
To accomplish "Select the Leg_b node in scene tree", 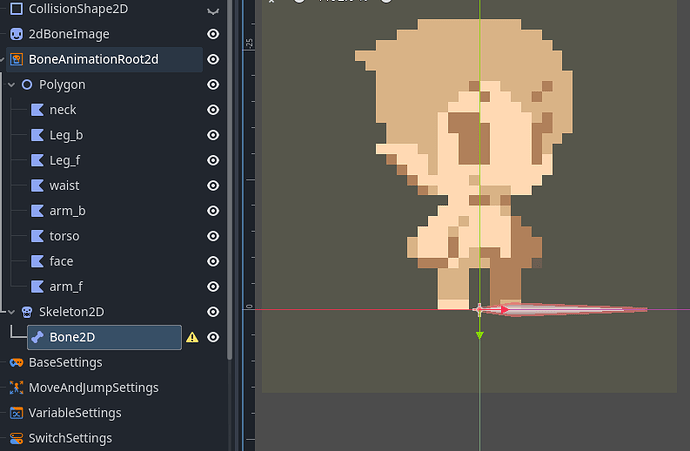I will pos(65,135).
